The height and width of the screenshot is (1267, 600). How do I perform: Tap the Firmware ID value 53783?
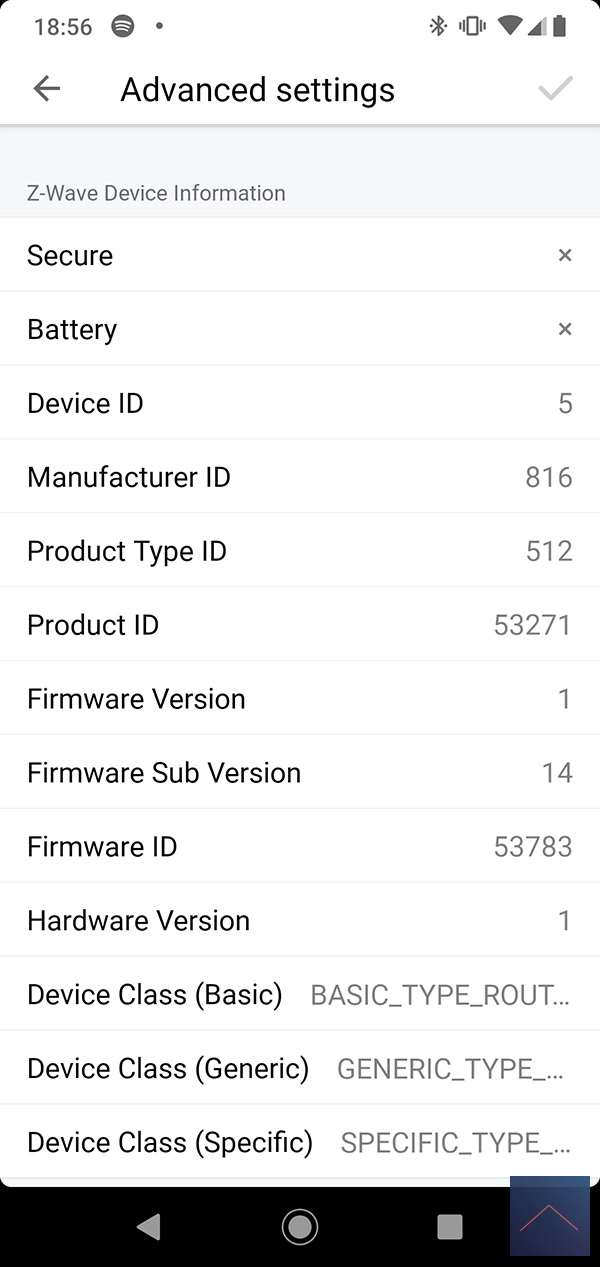click(x=533, y=847)
